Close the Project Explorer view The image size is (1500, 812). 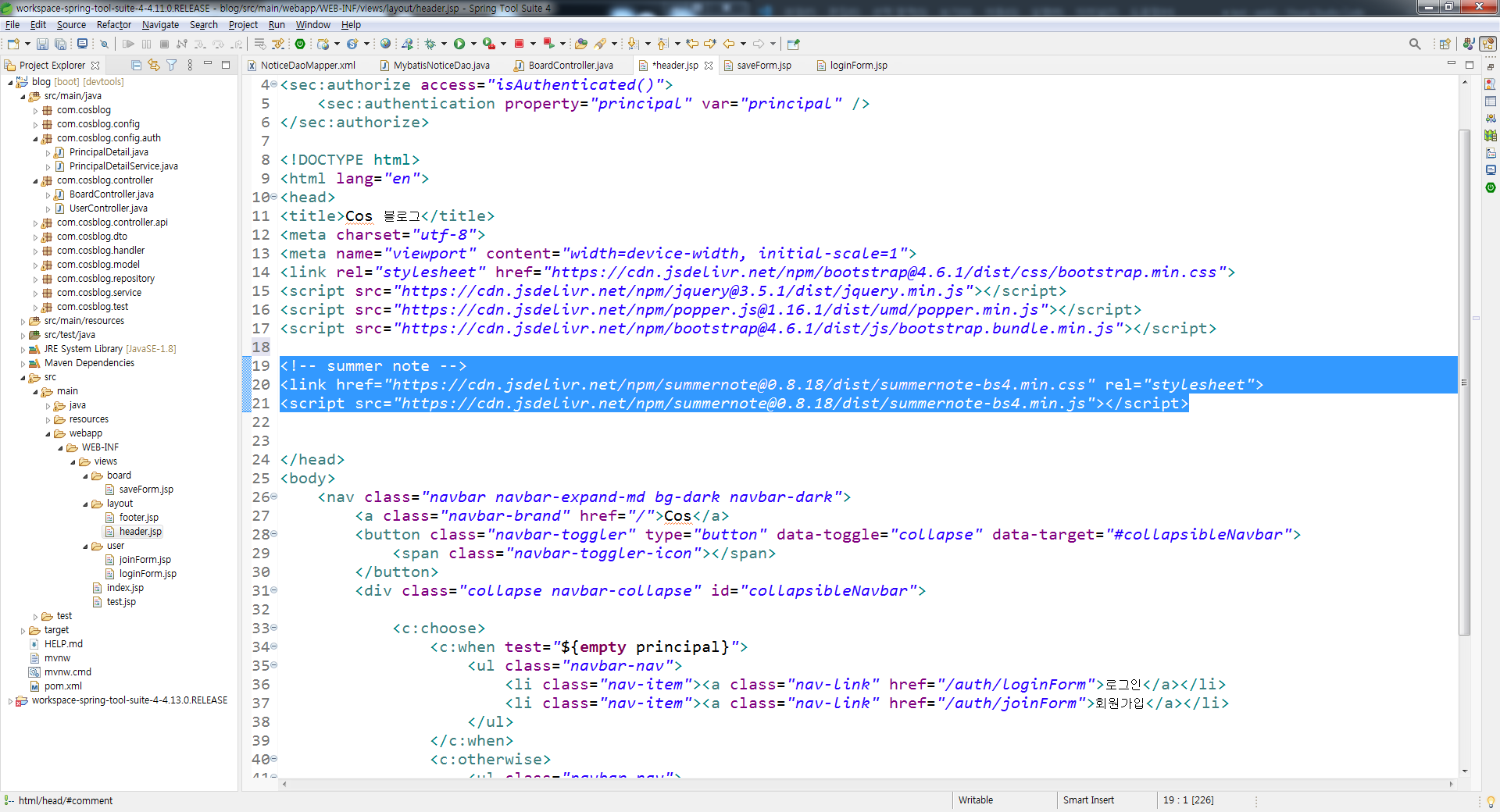95,66
